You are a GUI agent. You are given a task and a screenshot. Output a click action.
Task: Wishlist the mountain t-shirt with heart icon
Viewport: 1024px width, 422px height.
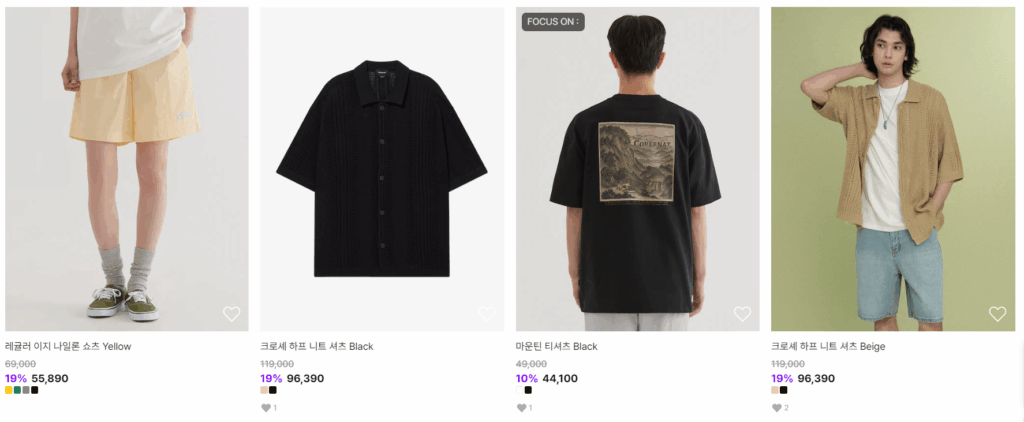coord(742,314)
